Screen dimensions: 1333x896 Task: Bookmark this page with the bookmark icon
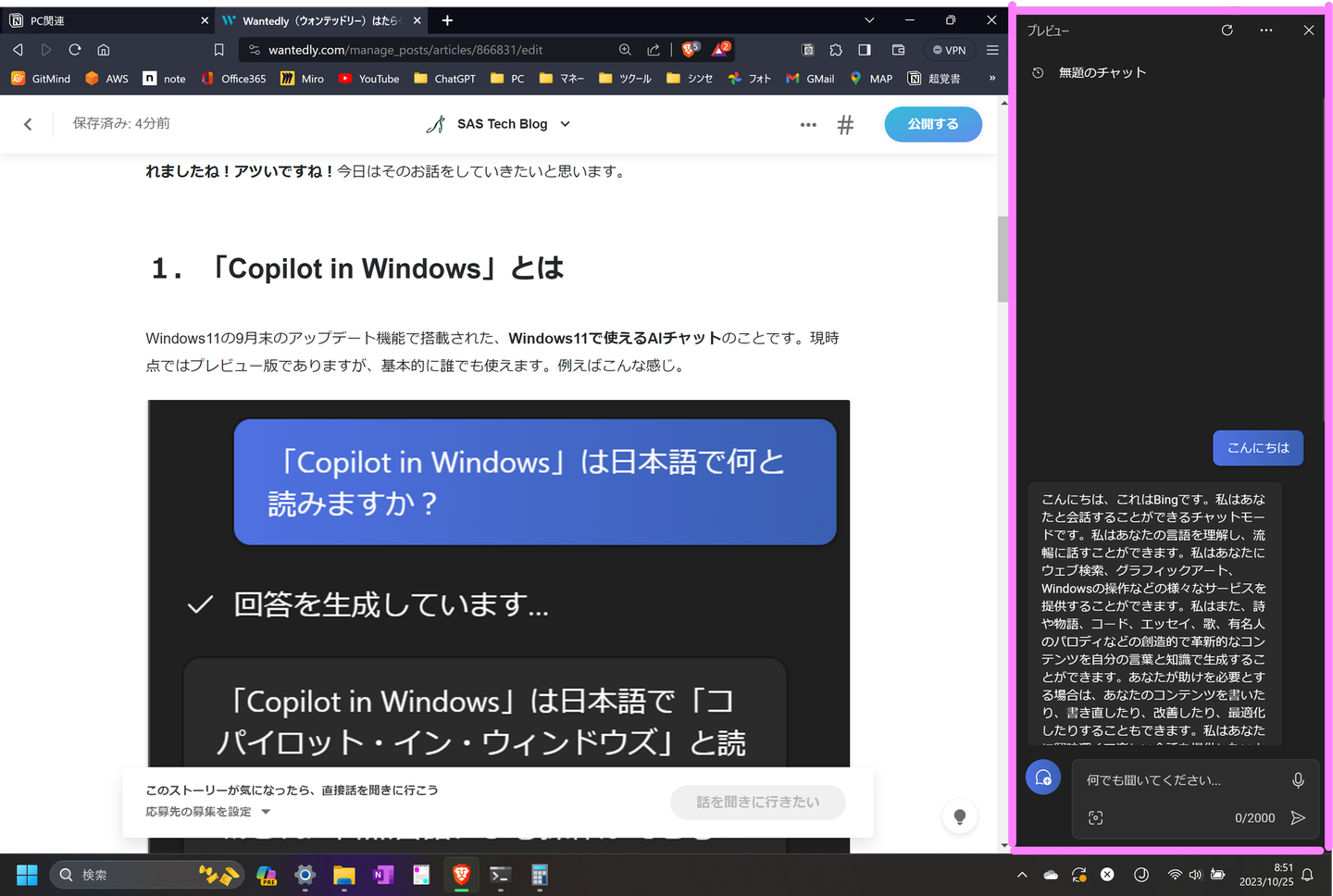(x=219, y=50)
